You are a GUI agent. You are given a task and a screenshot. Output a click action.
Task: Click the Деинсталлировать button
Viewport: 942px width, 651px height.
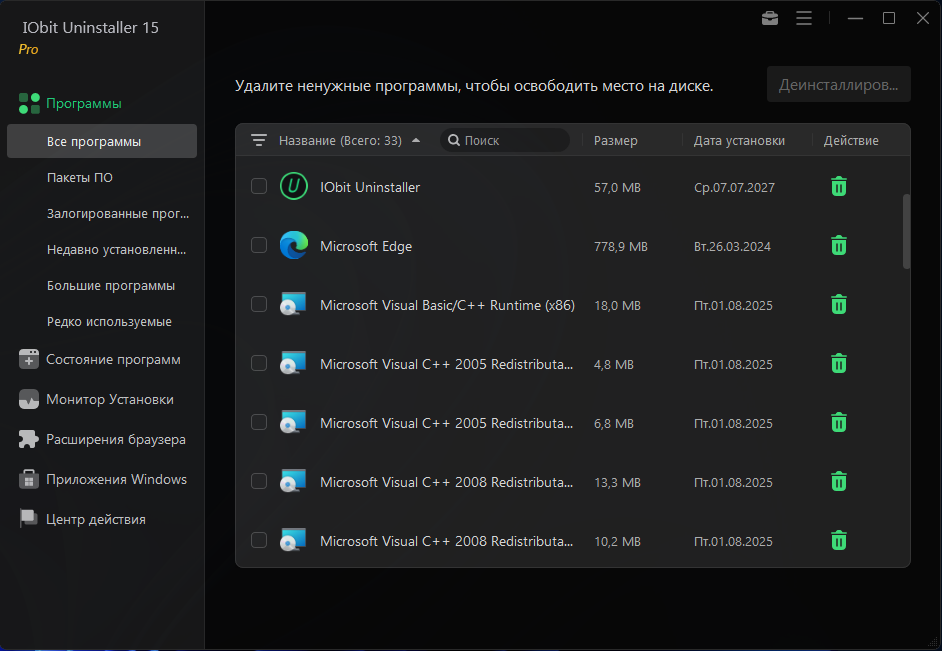tap(839, 84)
